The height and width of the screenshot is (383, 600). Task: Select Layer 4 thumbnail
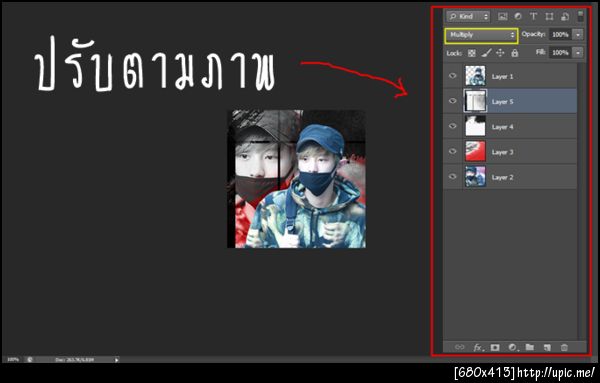475,126
